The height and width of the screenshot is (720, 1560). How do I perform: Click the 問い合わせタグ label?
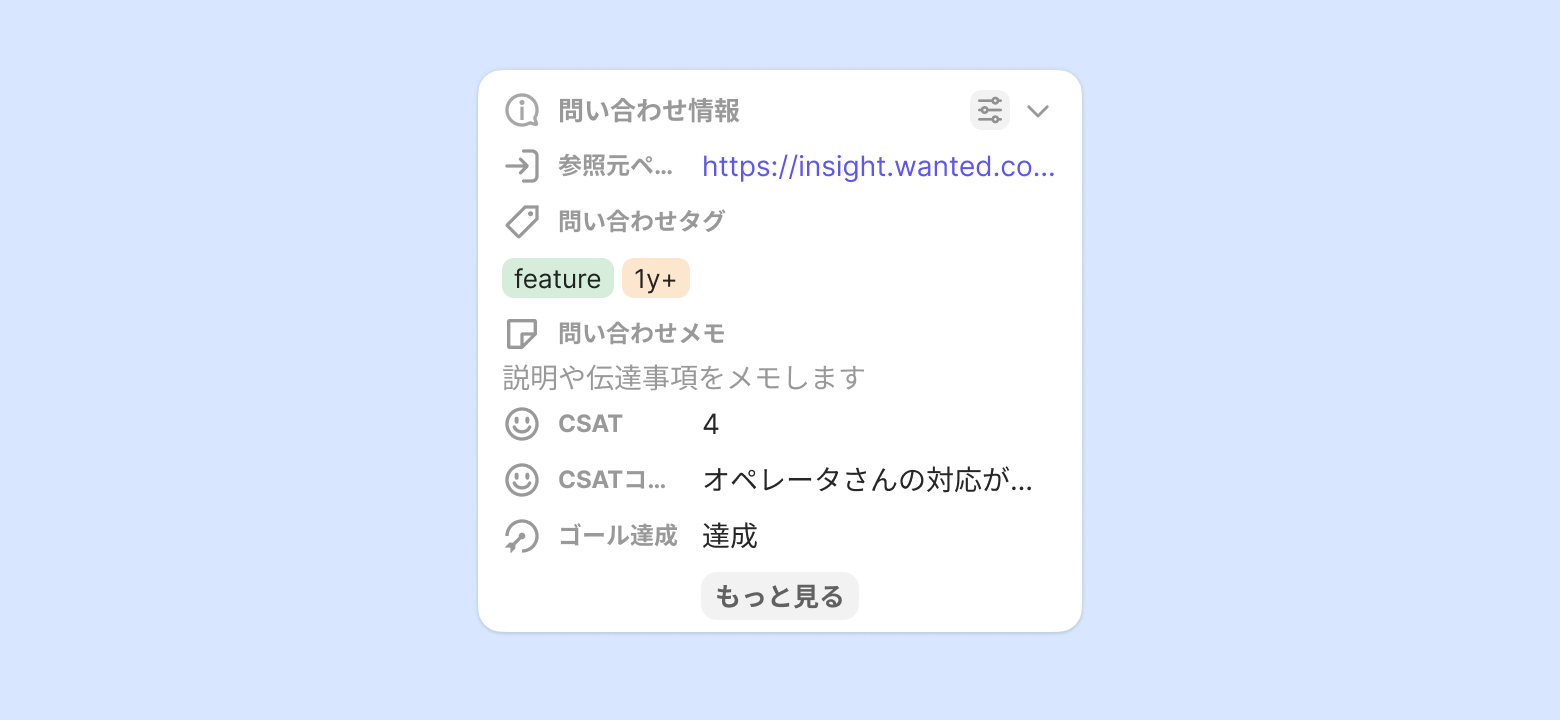[641, 222]
